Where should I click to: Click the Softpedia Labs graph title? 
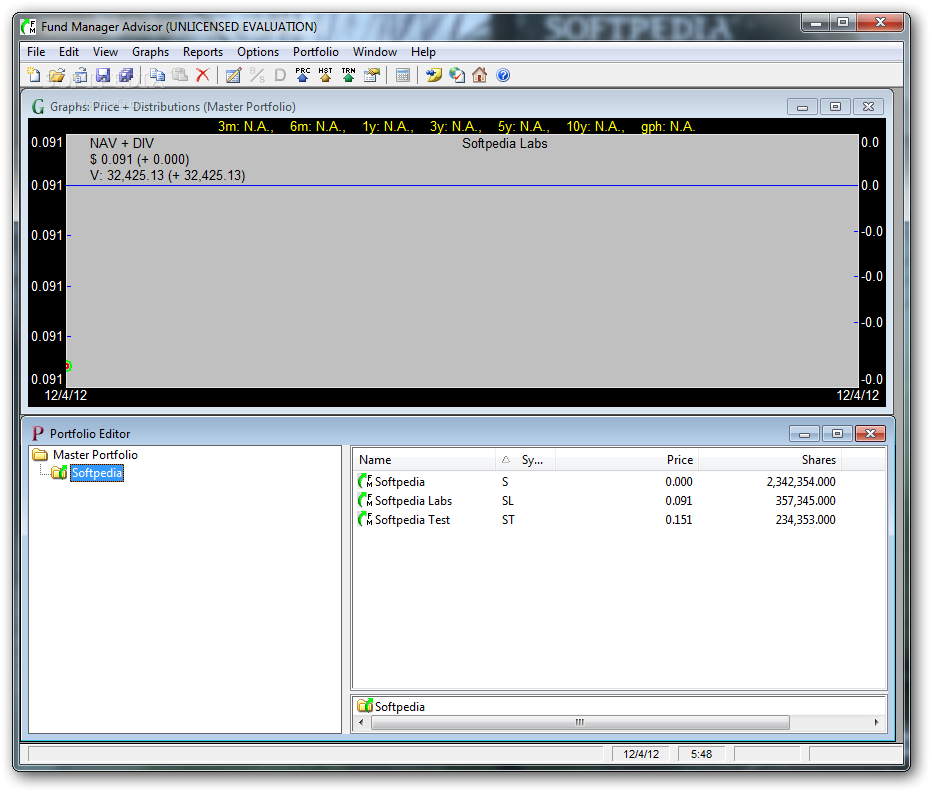505,144
